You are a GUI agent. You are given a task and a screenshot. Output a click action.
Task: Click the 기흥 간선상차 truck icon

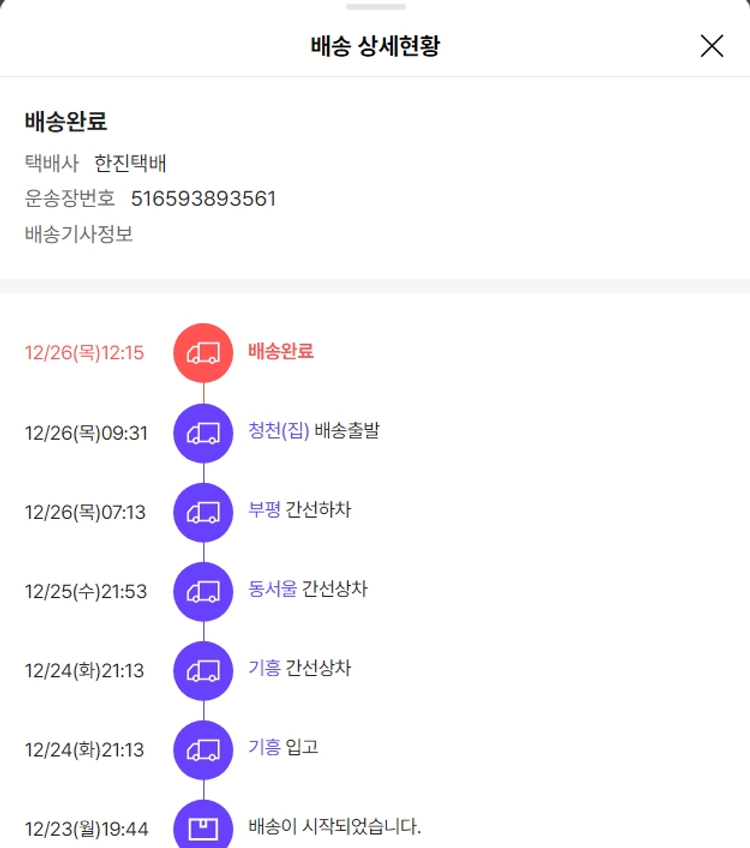point(203,670)
